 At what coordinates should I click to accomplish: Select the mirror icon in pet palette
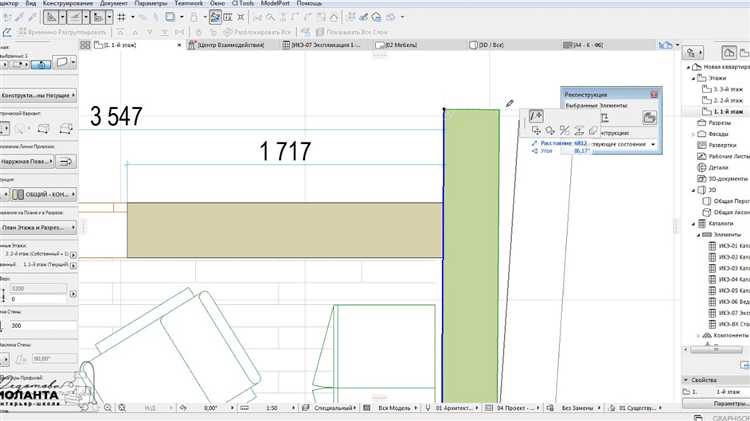tap(565, 131)
